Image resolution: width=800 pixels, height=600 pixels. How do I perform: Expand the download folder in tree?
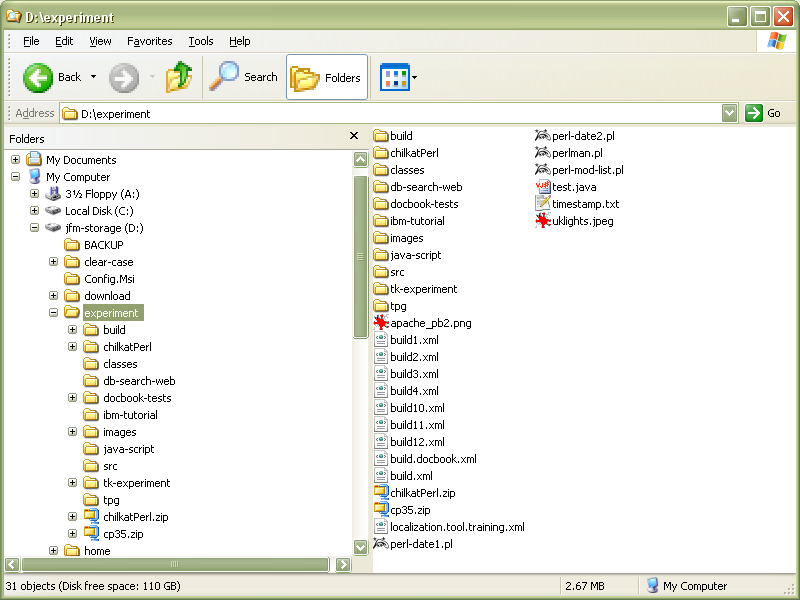[x=54, y=296]
